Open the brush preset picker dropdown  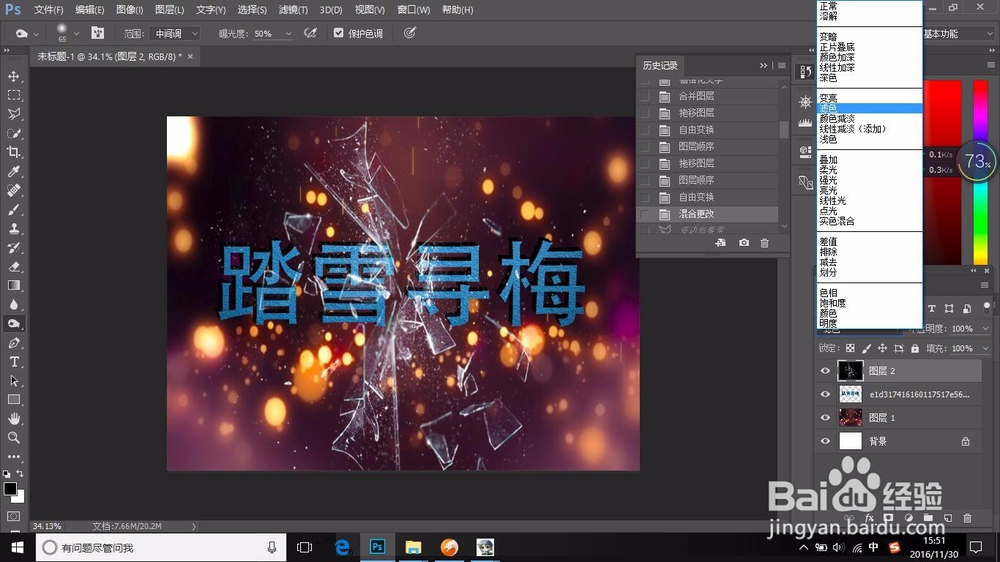pyautogui.click(x=76, y=33)
